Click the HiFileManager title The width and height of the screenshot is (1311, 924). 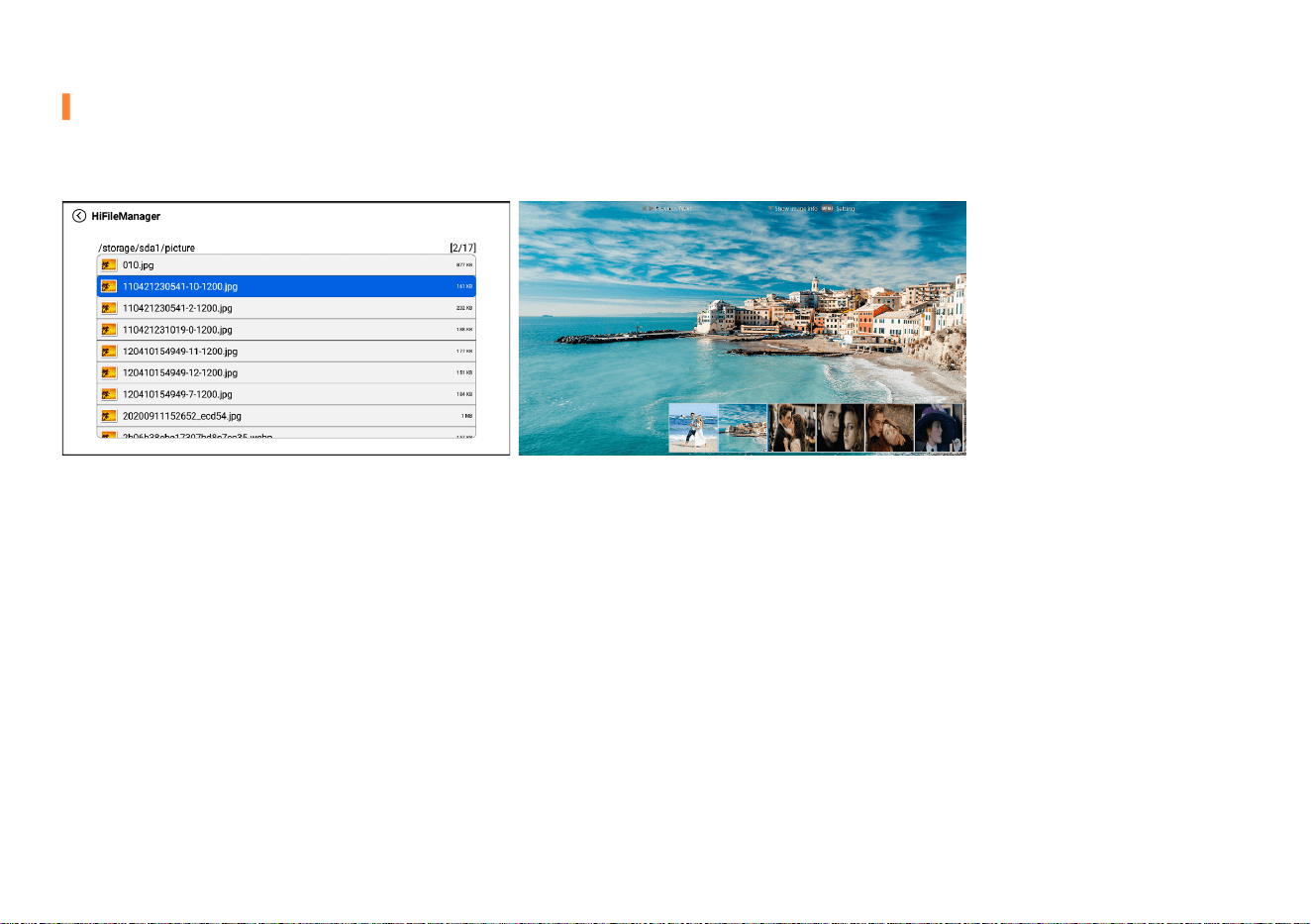126,216
